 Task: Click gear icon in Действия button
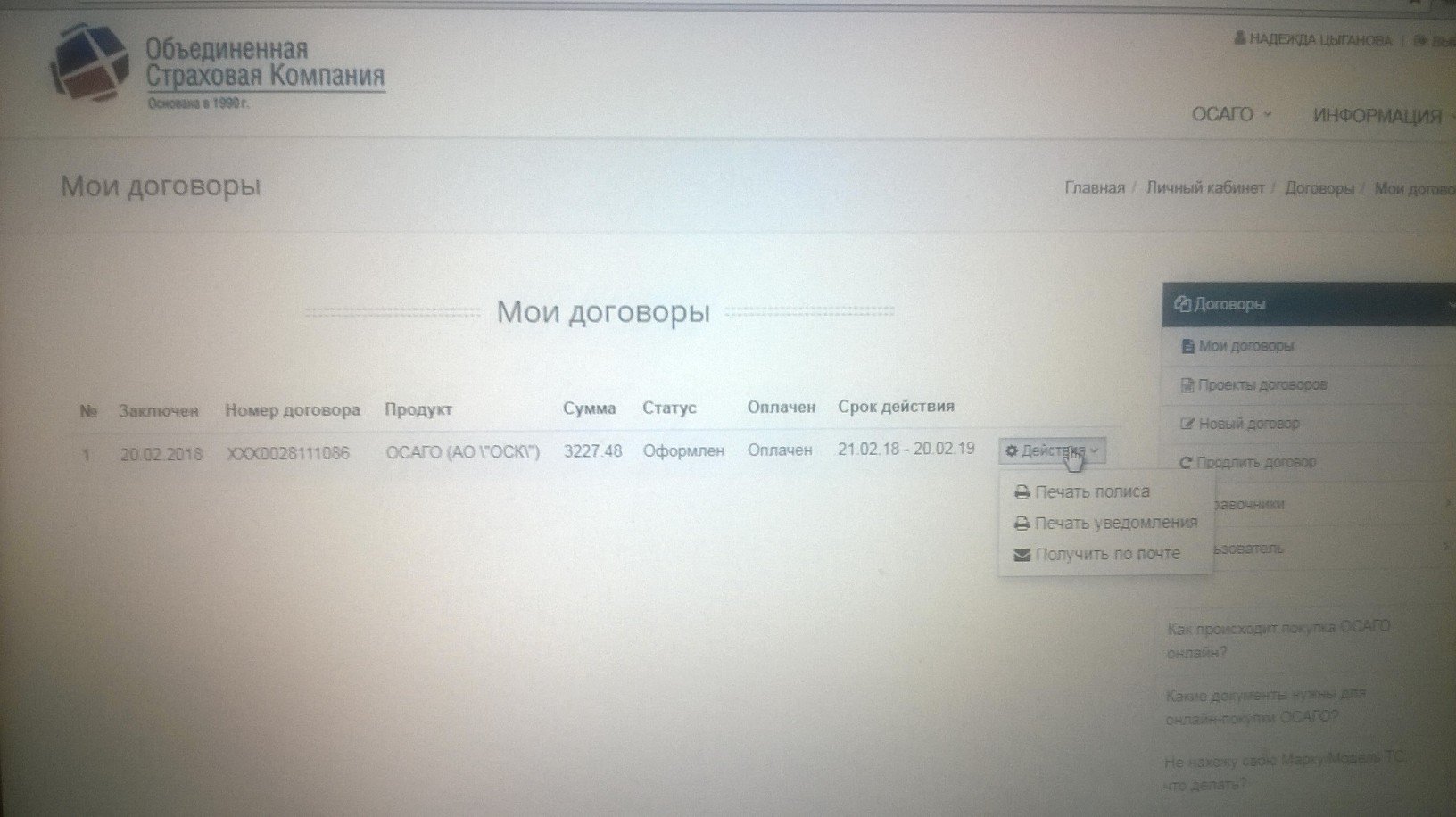pos(1012,451)
